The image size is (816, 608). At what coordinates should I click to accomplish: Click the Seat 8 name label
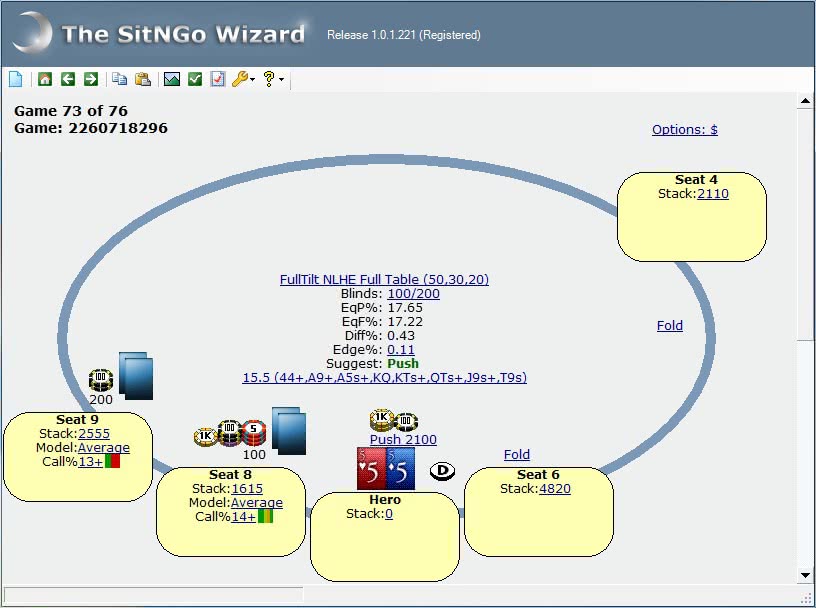coord(230,475)
